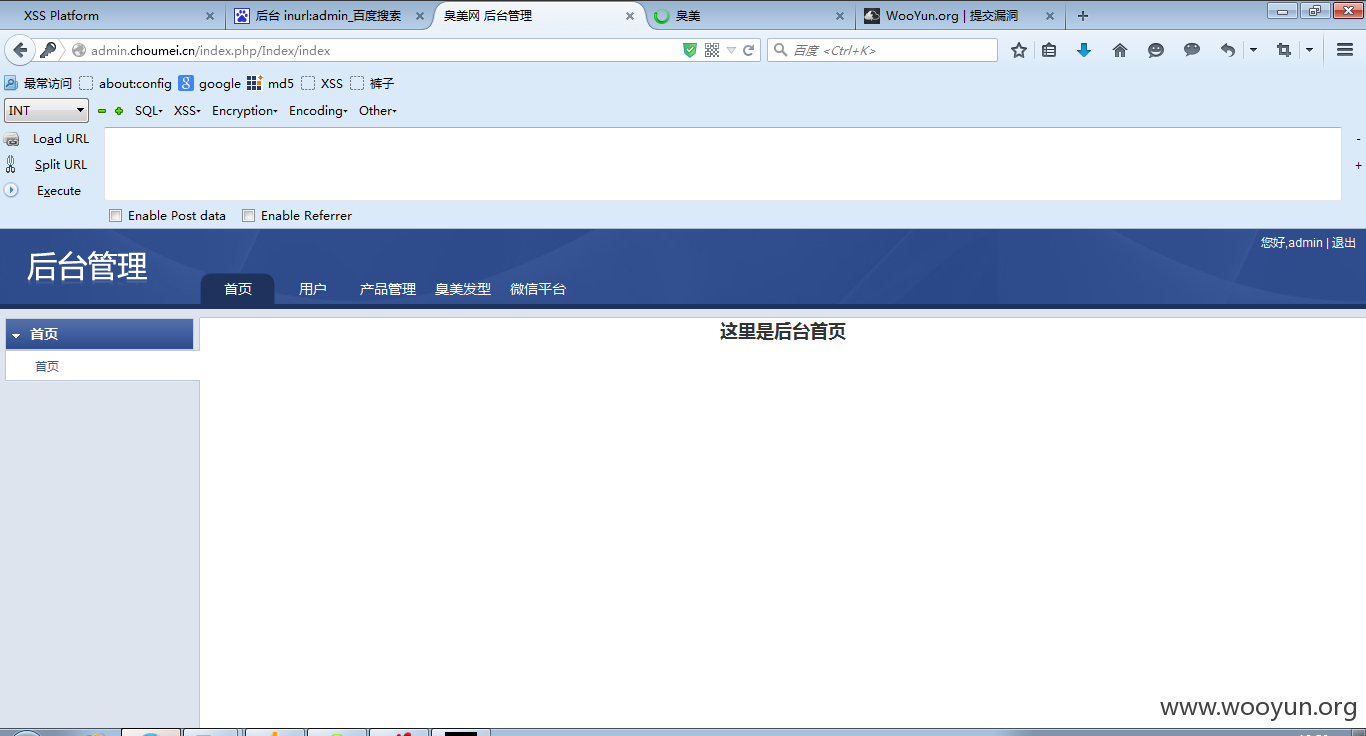The height and width of the screenshot is (736, 1366).
Task: Click the printer icon beside Load URL
Action: tap(12, 139)
